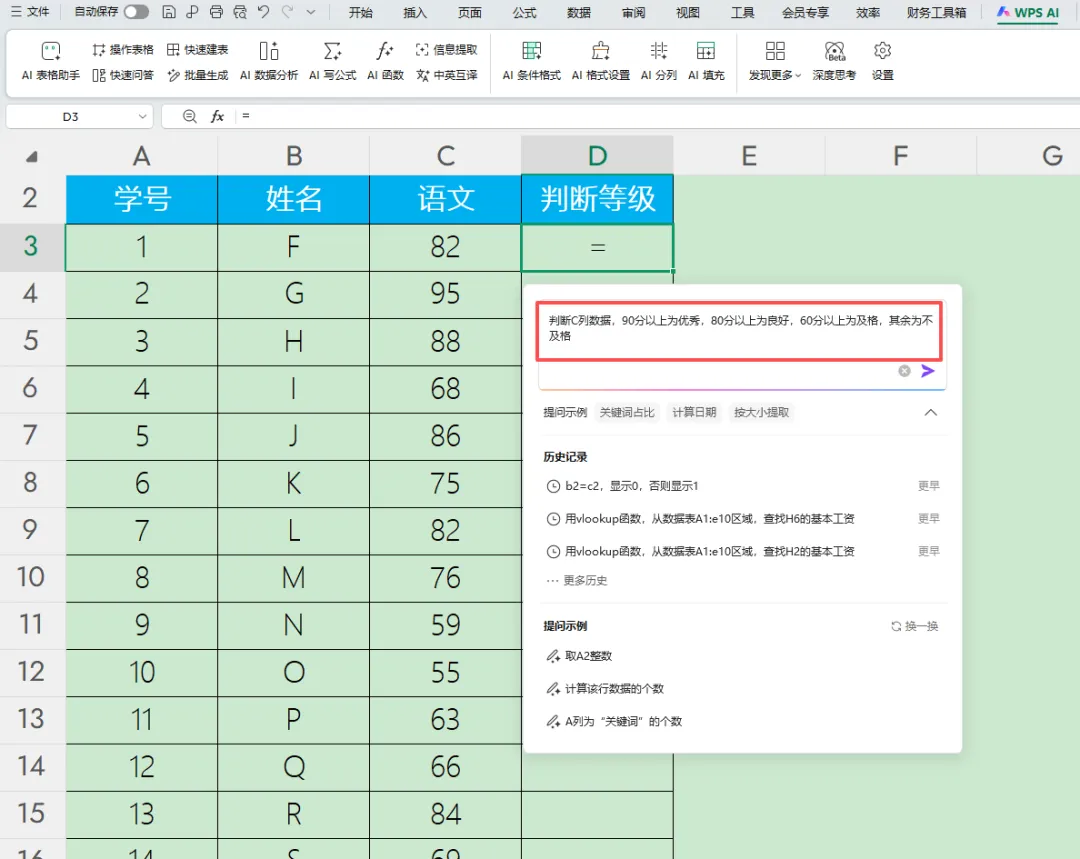
Task: Open AI 表格助手
Action: [50, 61]
